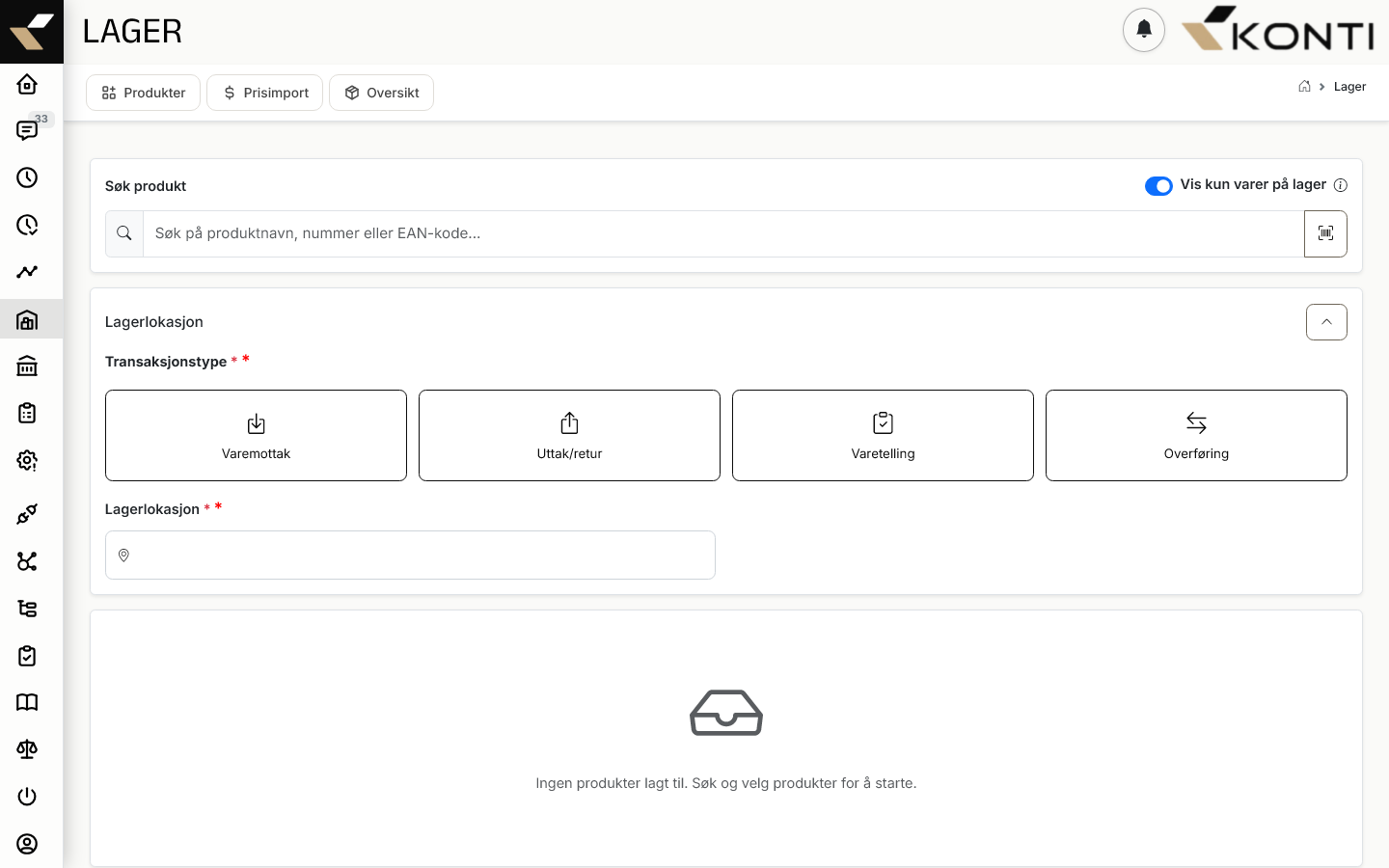1389x868 pixels.
Task: Open the balance scales sidebar icon
Action: [x=27, y=749]
